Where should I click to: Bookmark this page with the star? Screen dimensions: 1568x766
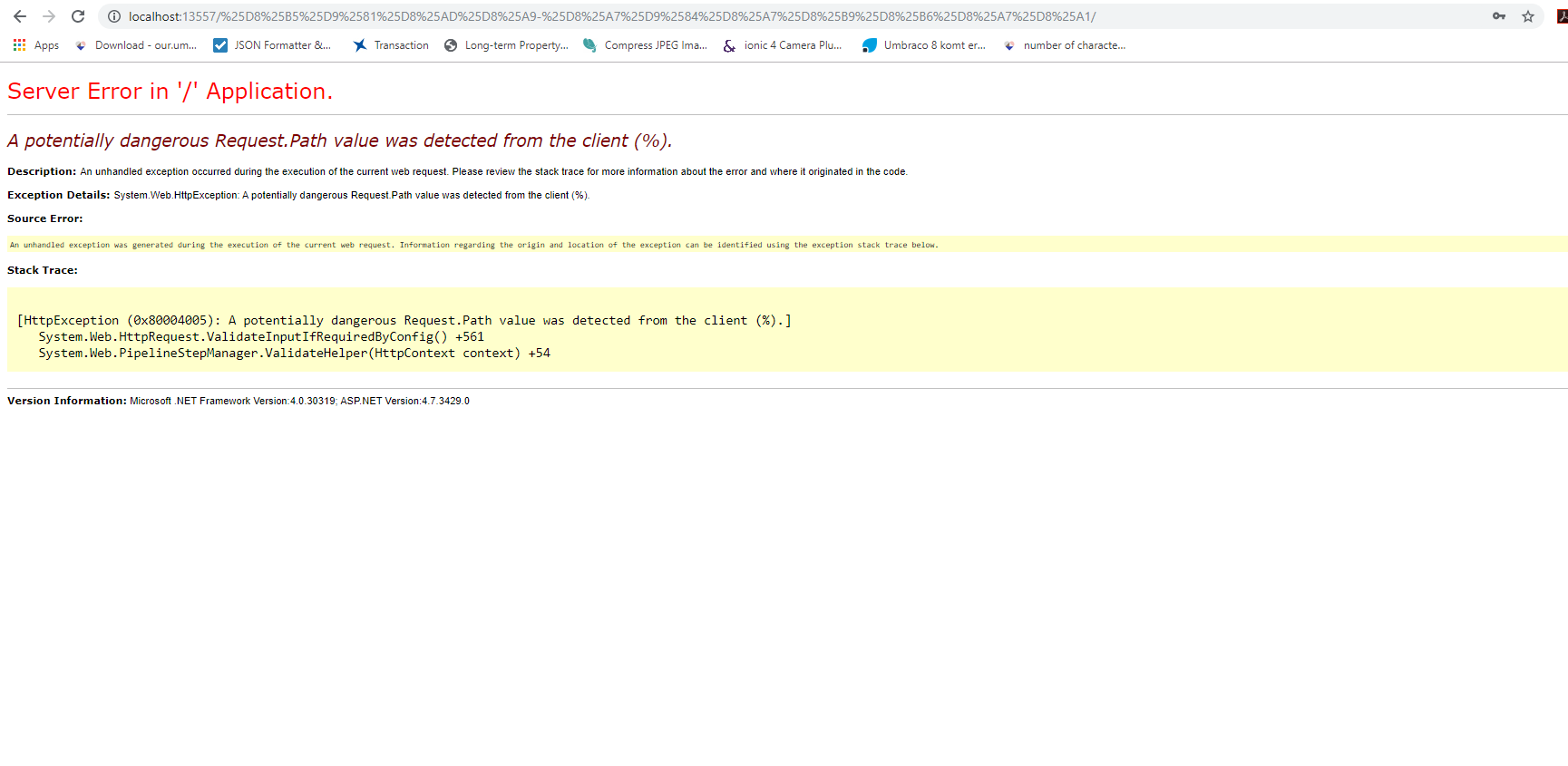coord(1528,16)
